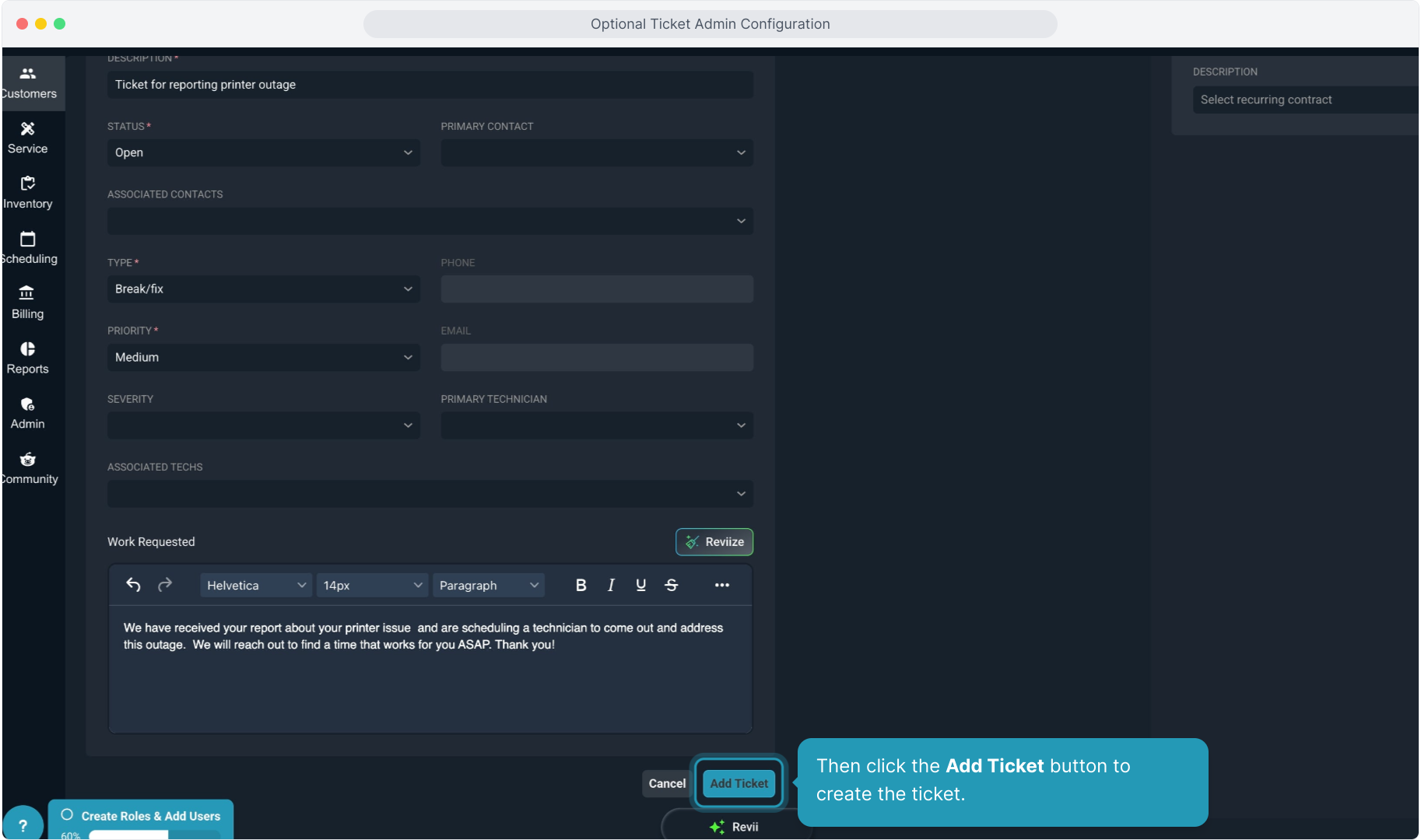Apply strikethrough formatting in the editor
Viewport: 1421px width, 840px height.
click(672, 585)
